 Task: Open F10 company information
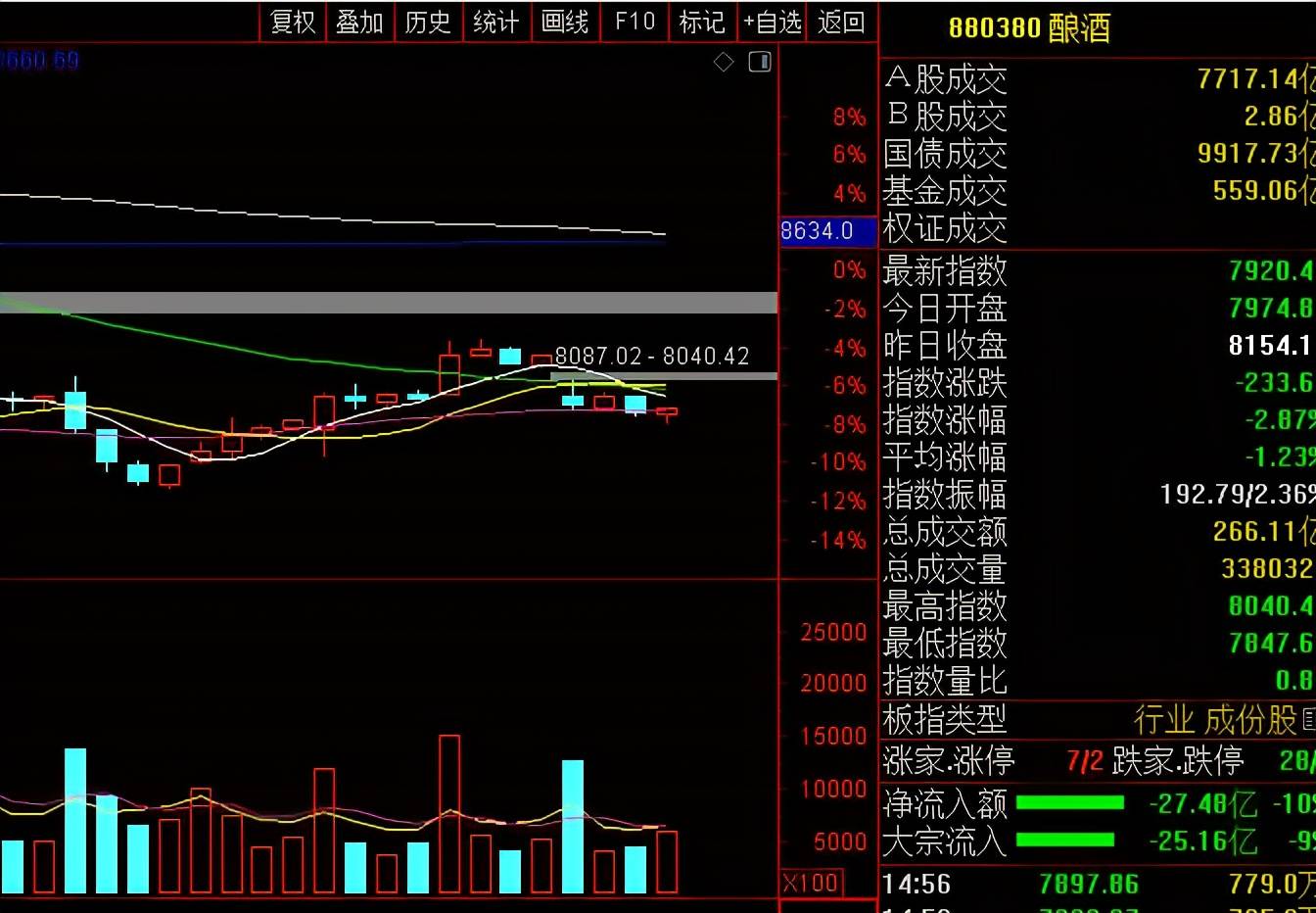634,22
